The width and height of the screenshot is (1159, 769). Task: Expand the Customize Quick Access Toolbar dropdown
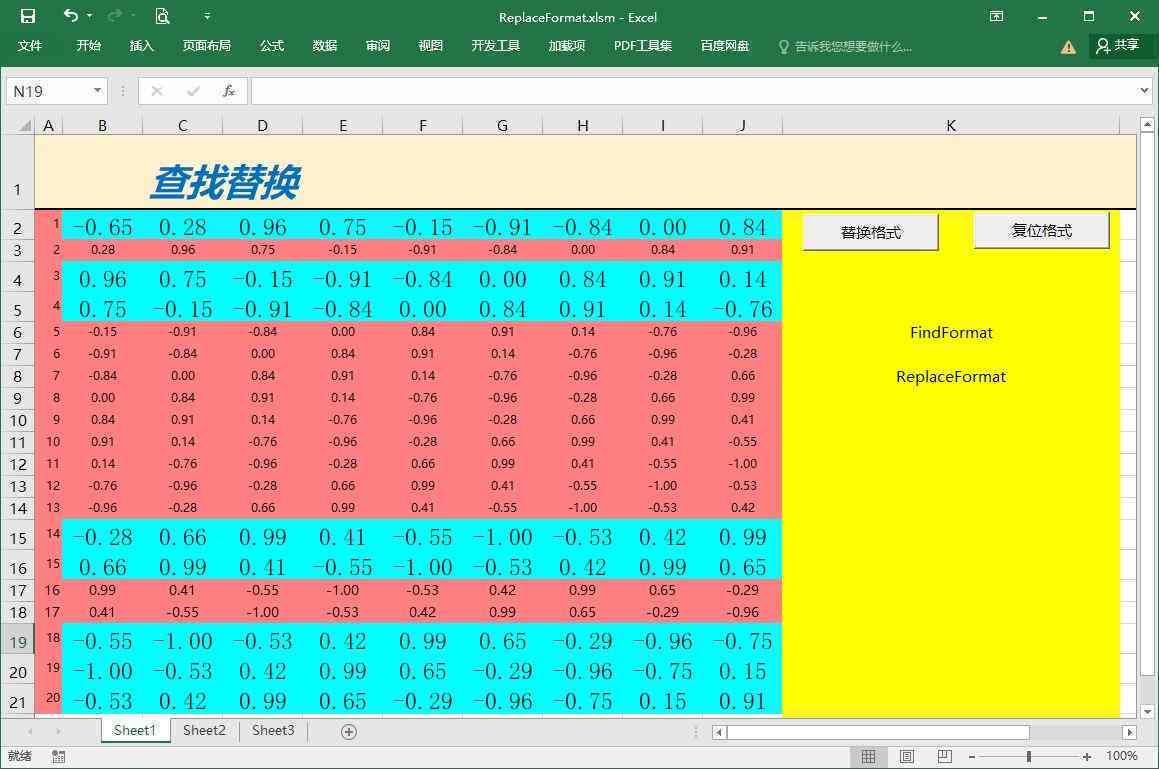[x=207, y=16]
